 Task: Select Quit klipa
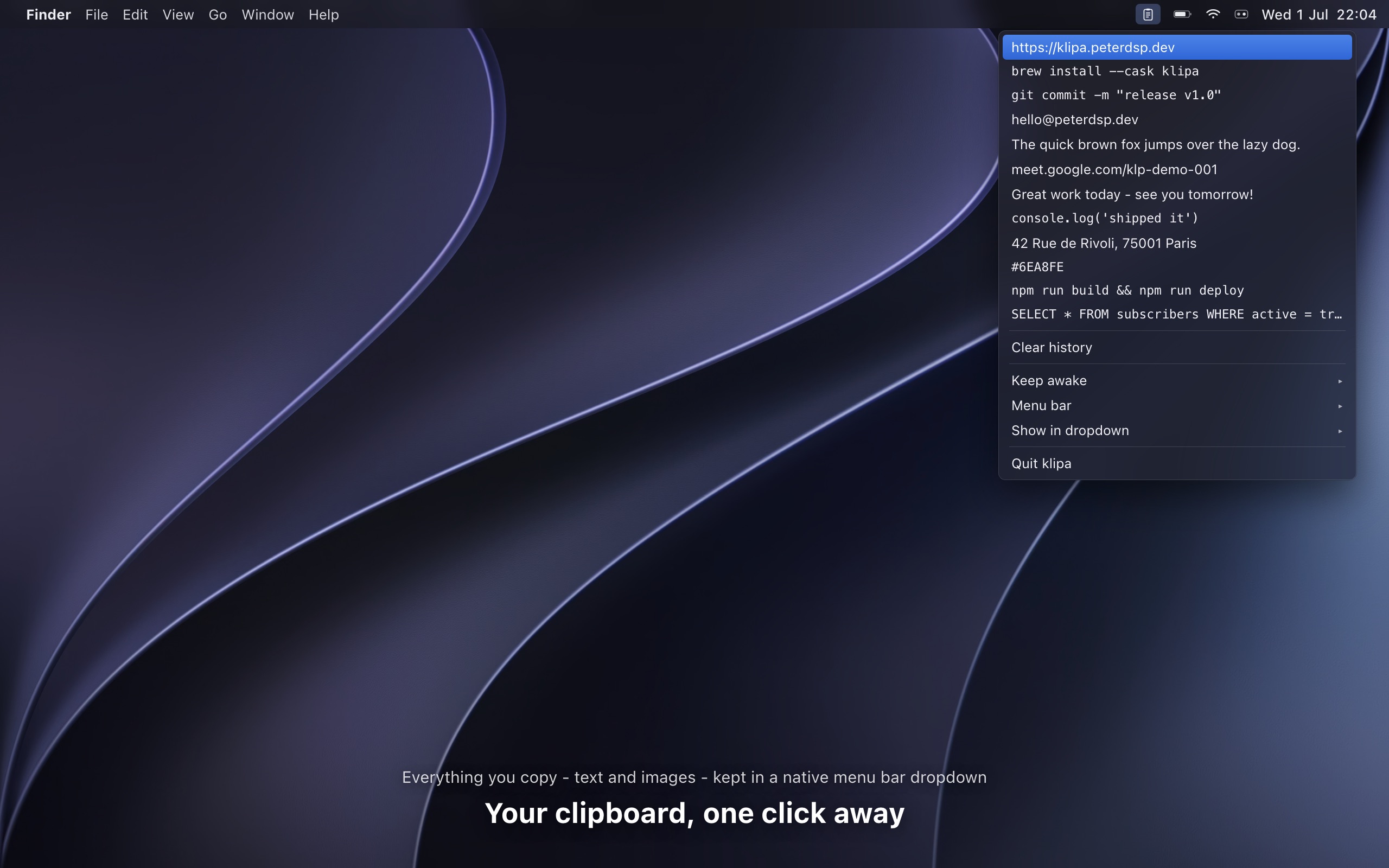point(1177,463)
